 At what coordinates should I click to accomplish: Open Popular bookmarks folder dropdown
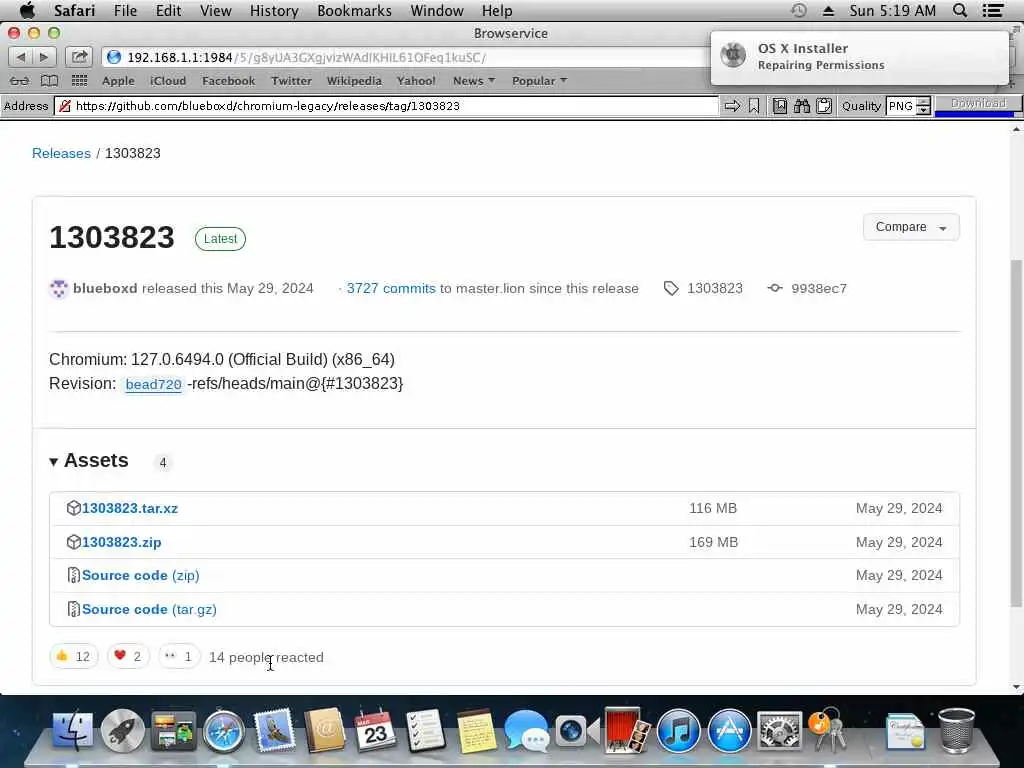pos(539,81)
